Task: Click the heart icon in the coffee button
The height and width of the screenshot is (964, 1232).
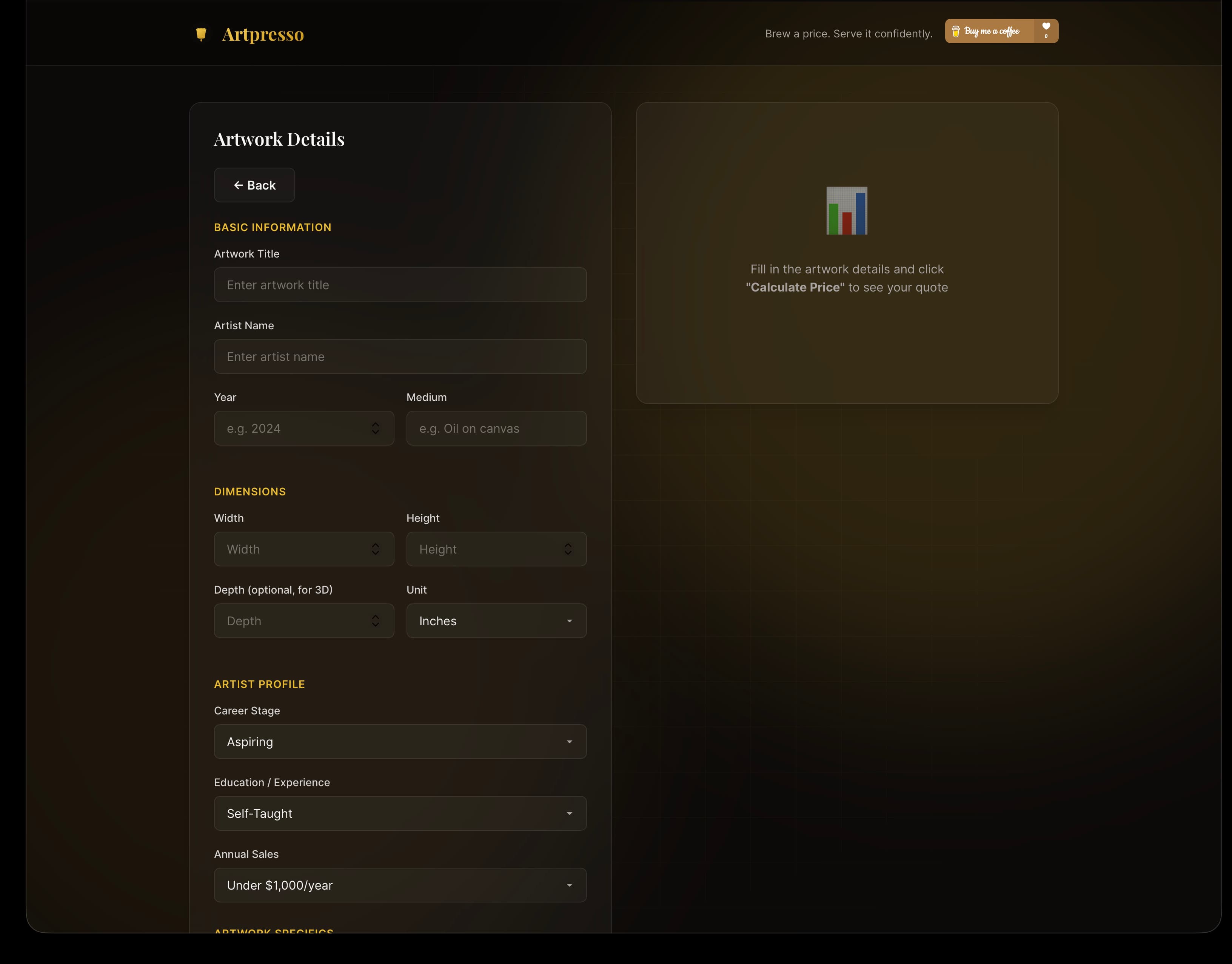Action: coord(1046,26)
